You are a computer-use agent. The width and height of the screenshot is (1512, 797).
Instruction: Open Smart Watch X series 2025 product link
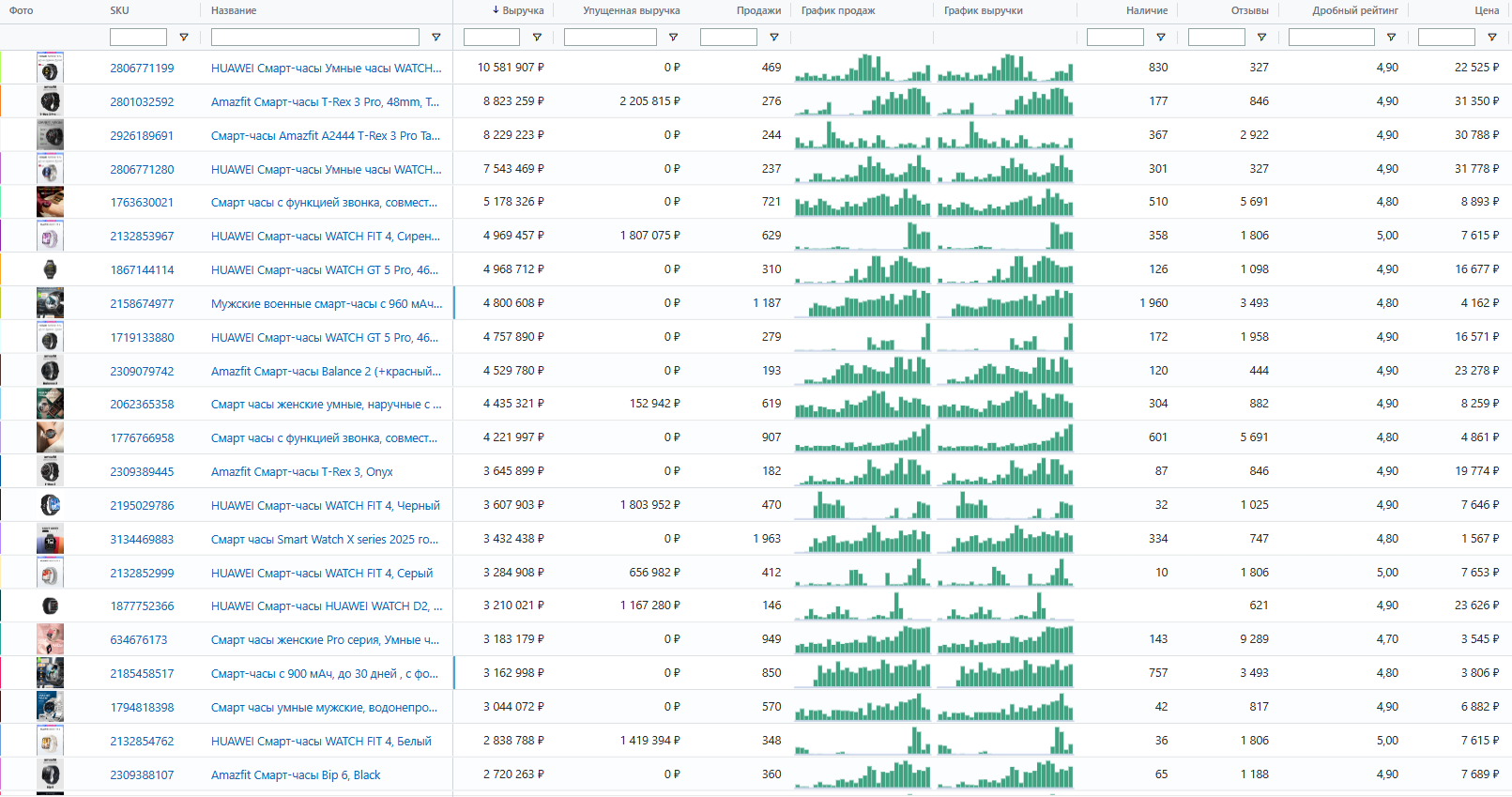click(x=325, y=540)
